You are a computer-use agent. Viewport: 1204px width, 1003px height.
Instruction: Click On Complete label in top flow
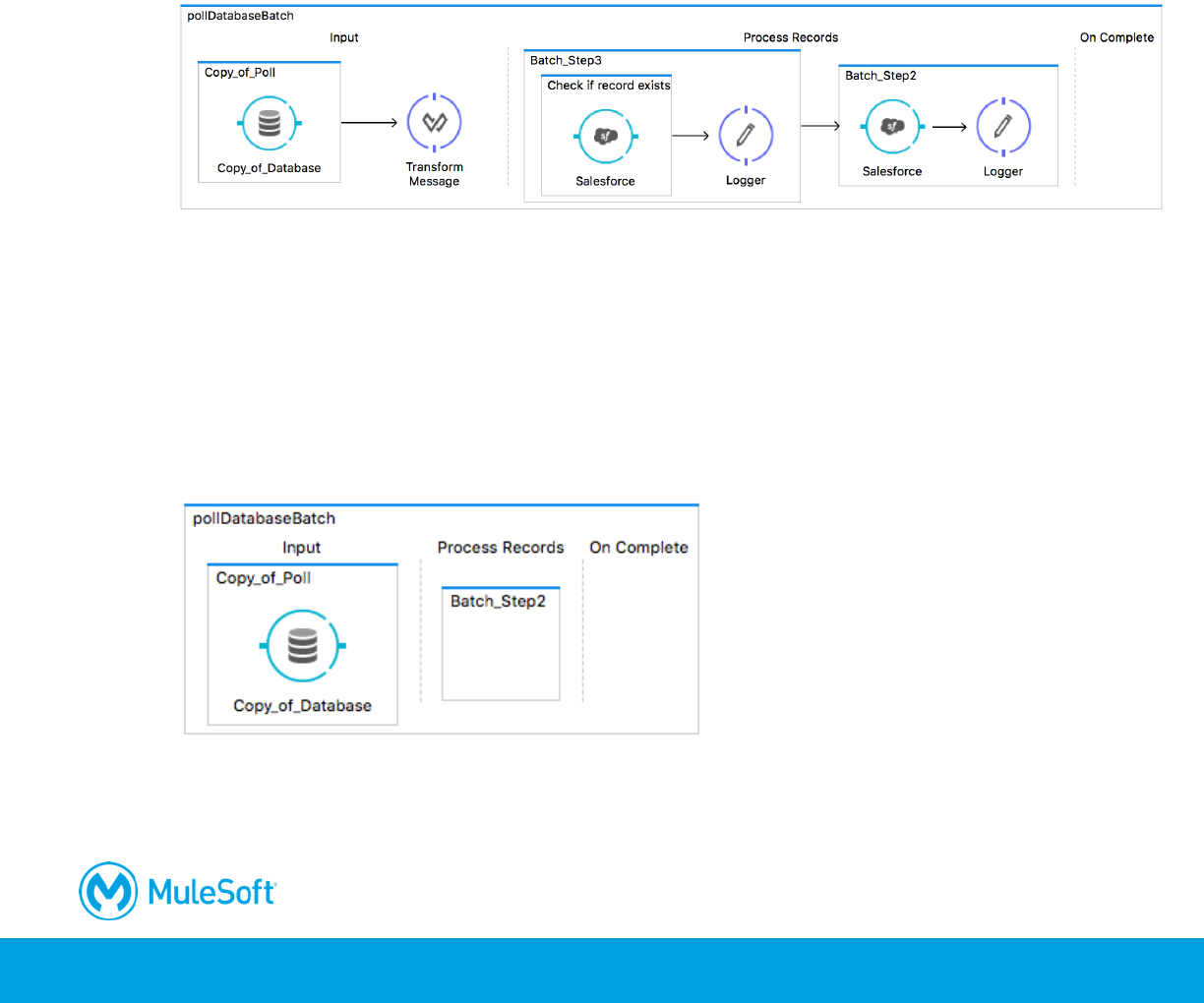point(1116,37)
